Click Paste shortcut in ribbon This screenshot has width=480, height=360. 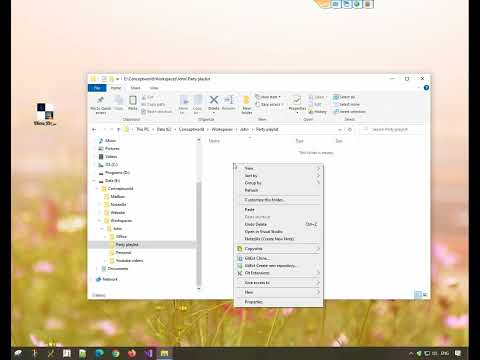tap(157, 112)
